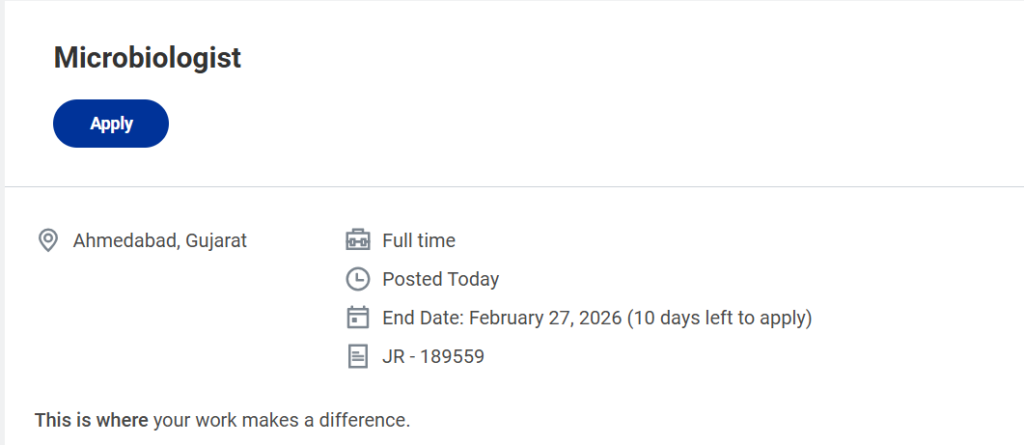The width and height of the screenshot is (1024, 445).
Task: Click the word Today in posting info
Action: pos(473,279)
